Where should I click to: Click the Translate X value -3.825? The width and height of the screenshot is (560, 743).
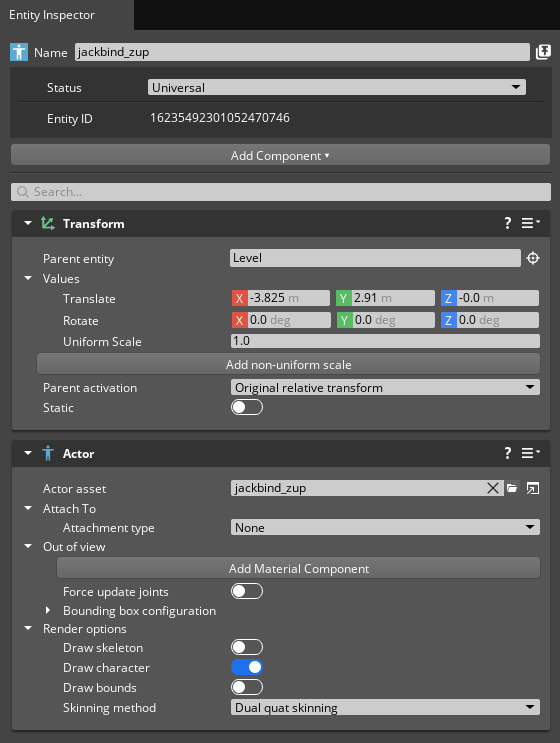[289, 298]
